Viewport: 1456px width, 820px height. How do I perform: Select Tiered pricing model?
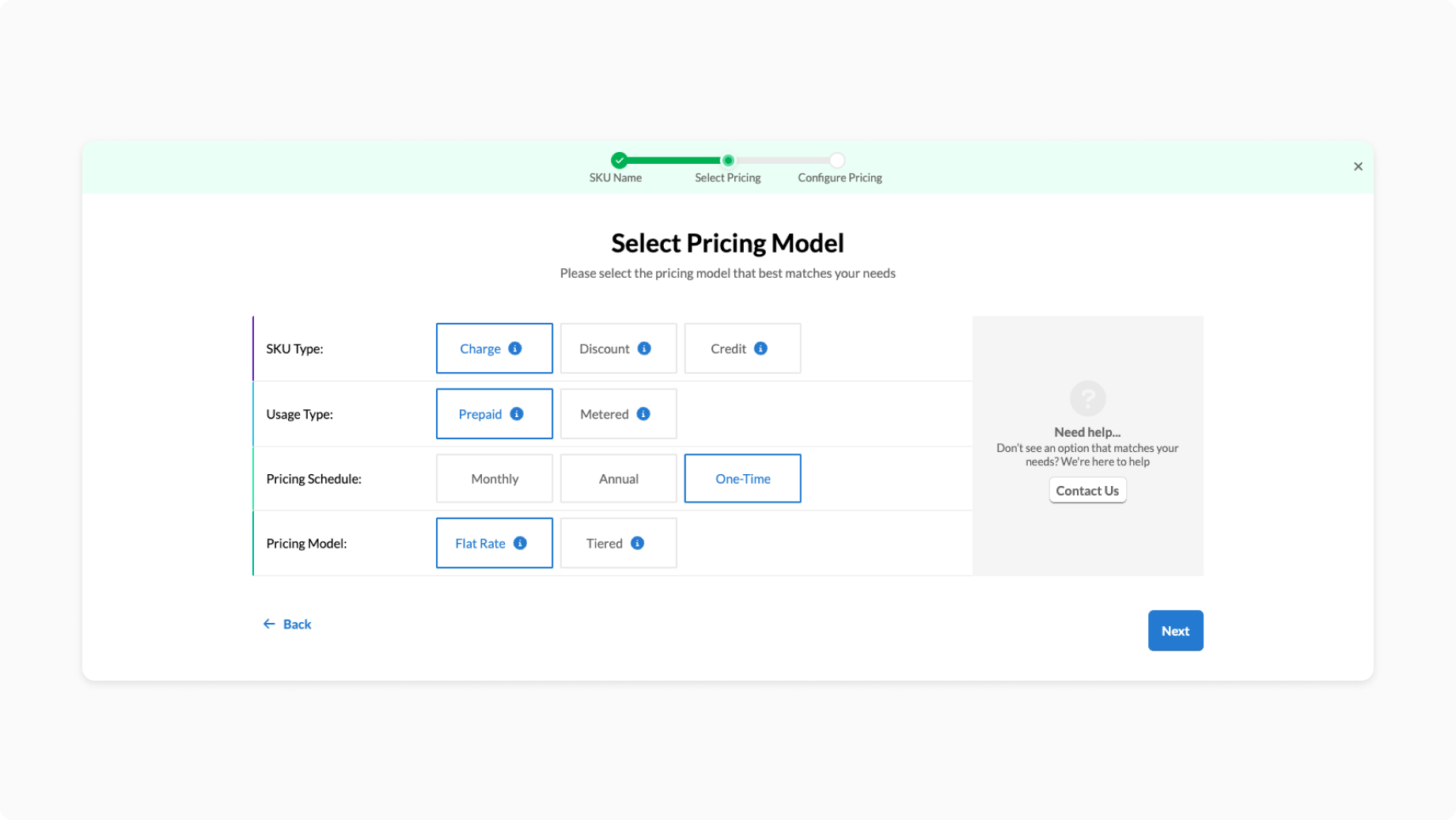click(605, 544)
